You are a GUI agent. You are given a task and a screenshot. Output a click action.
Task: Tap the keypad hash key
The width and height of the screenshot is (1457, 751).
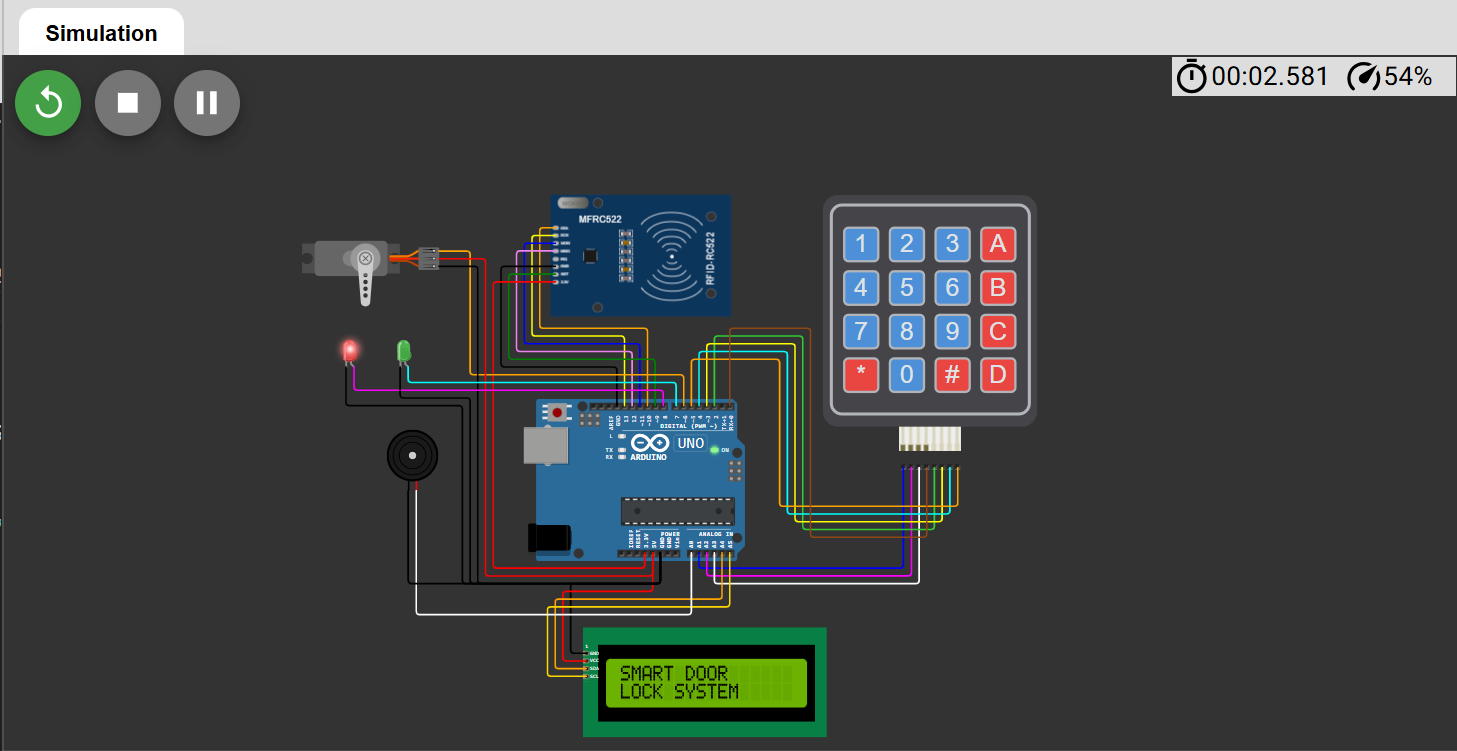pos(952,375)
